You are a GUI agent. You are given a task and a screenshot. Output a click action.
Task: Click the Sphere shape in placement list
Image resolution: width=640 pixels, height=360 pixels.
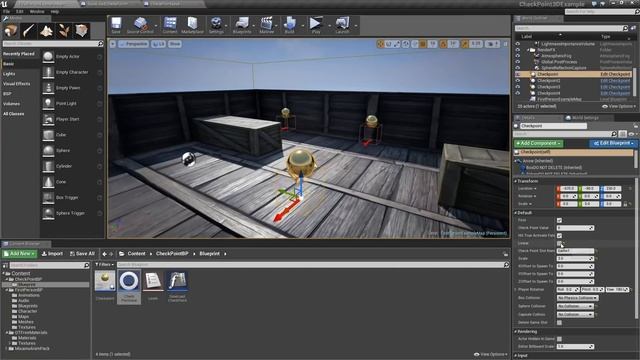(48, 150)
